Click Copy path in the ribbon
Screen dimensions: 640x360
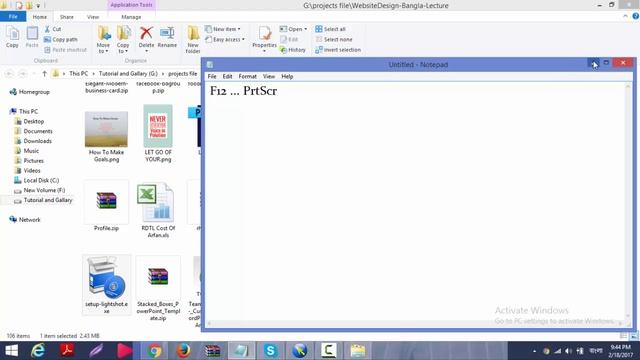(61, 39)
